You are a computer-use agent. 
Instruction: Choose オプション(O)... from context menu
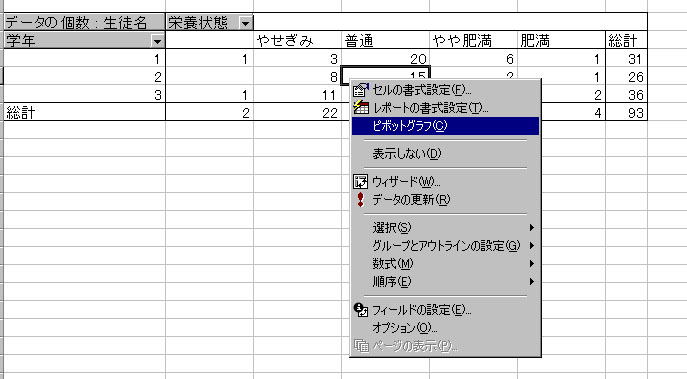445,327
